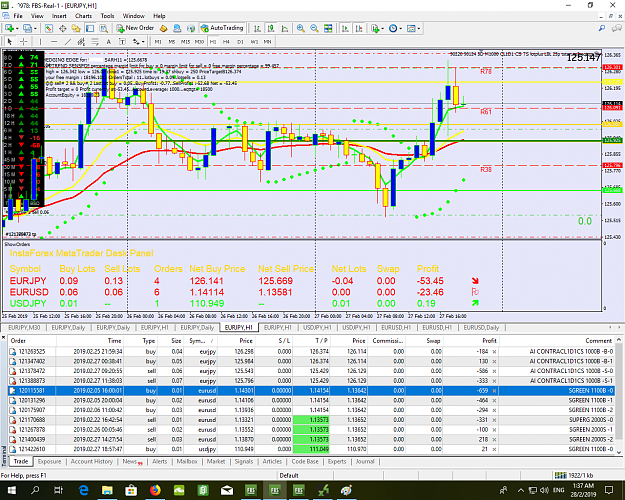Open the chat bubbles icon
The image size is (625, 500).
[x=617, y=28]
